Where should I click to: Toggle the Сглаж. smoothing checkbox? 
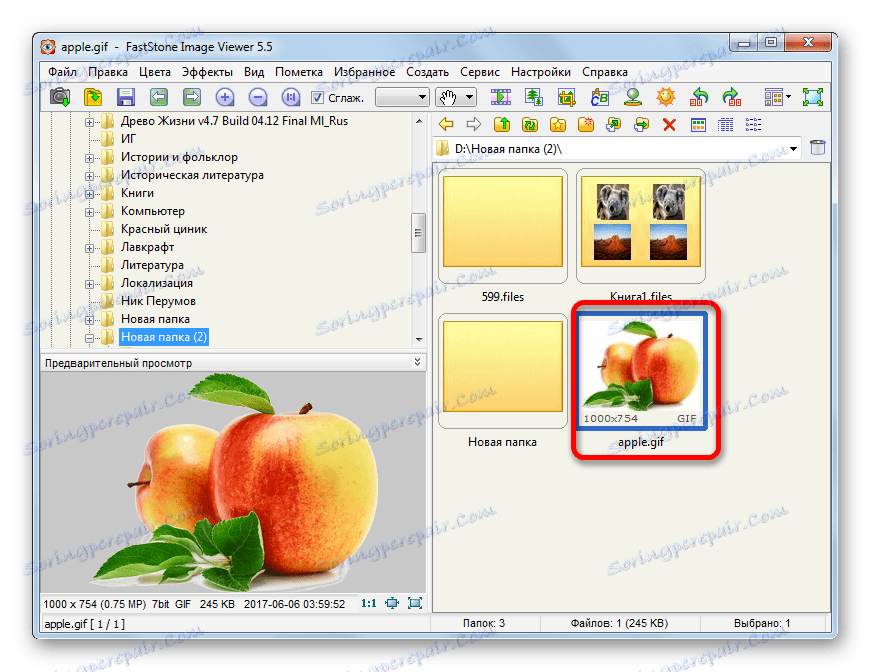[x=317, y=98]
